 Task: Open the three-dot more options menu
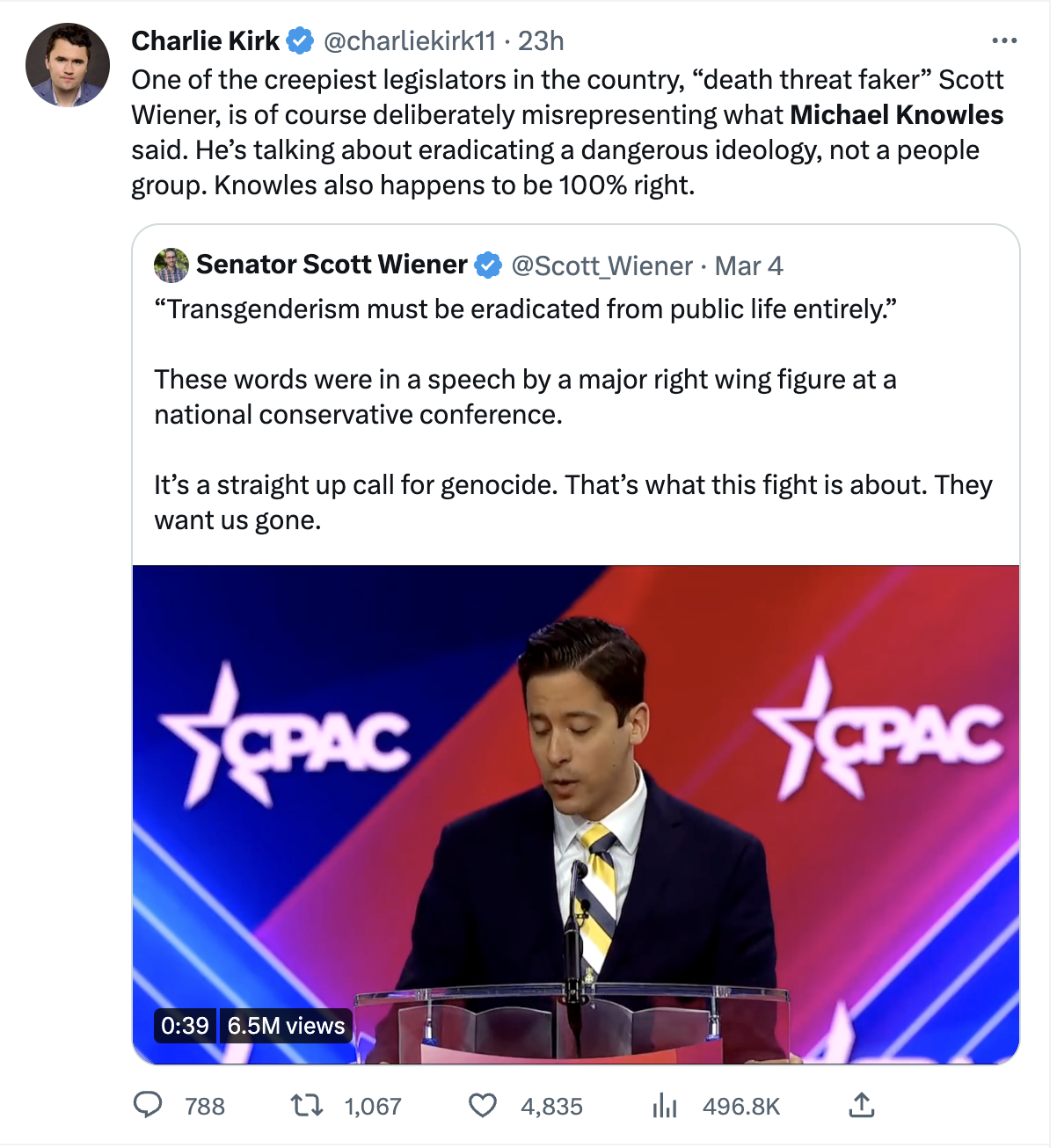tap(1003, 41)
